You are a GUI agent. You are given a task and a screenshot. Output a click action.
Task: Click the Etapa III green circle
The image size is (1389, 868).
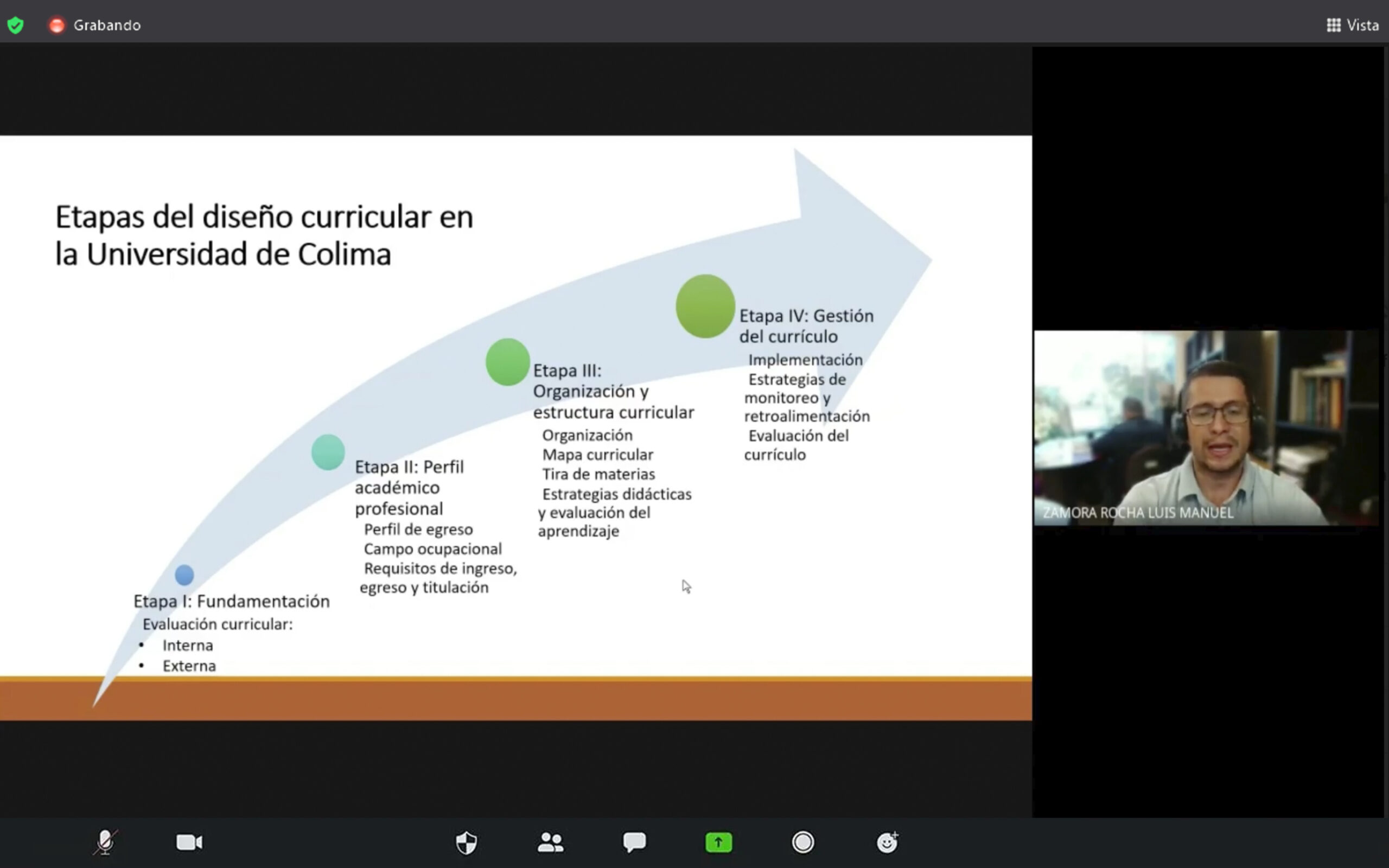[x=507, y=362]
